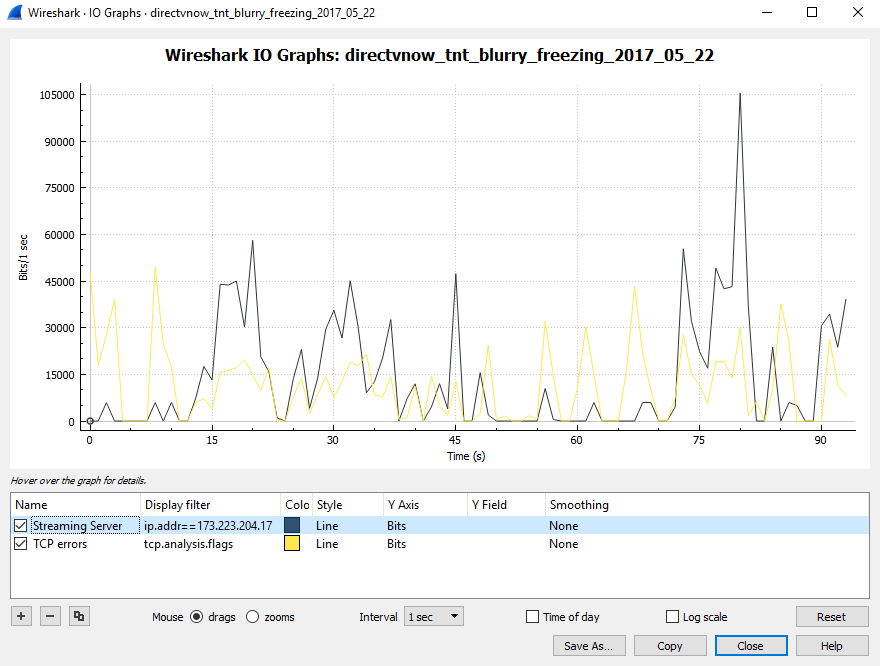This screenshot has height=666, width=880.
Task: Click the Line style of TCP errors row
Action: [x=327, y=544]
